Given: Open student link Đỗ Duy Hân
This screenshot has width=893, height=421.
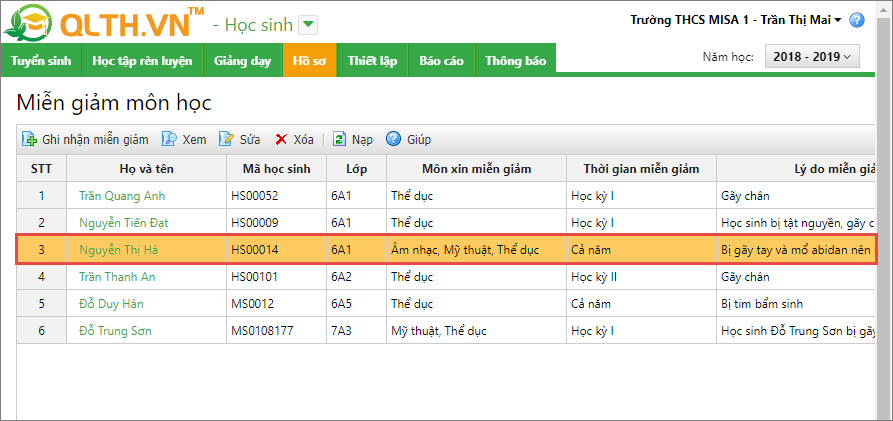Looking at the screenshot, I should [111, 304].
